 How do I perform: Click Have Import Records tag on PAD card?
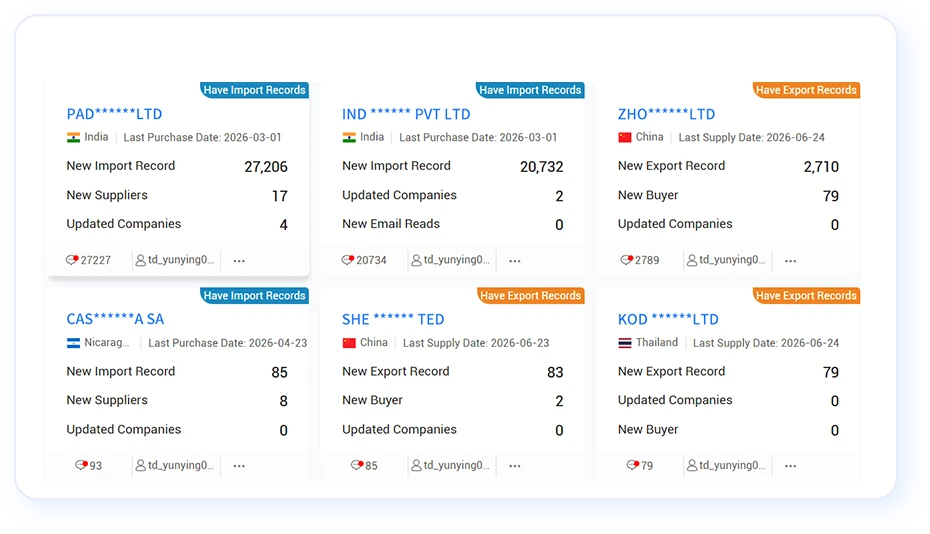point(254,90)
